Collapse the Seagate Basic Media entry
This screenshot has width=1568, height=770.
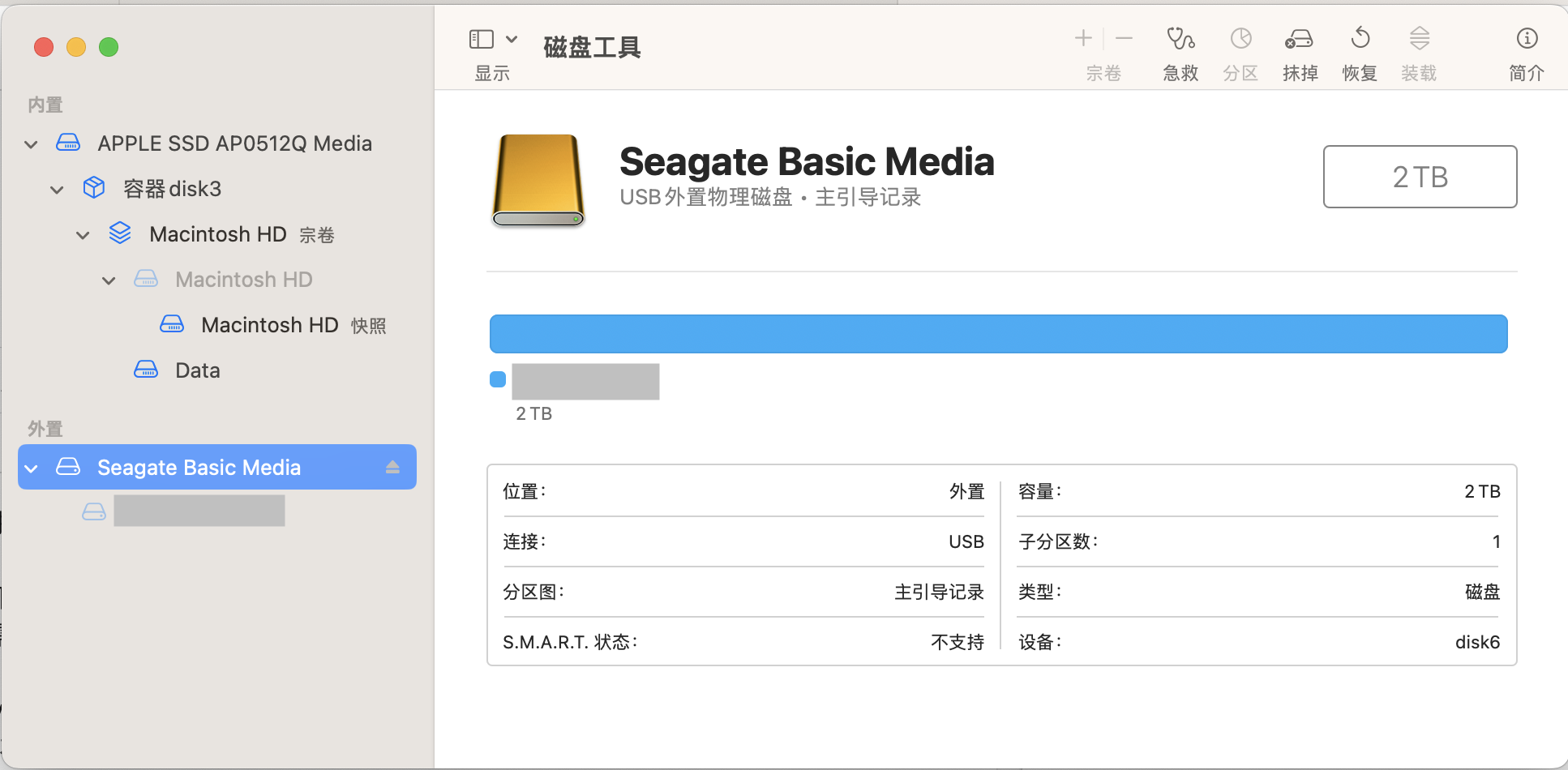point(32,468)
